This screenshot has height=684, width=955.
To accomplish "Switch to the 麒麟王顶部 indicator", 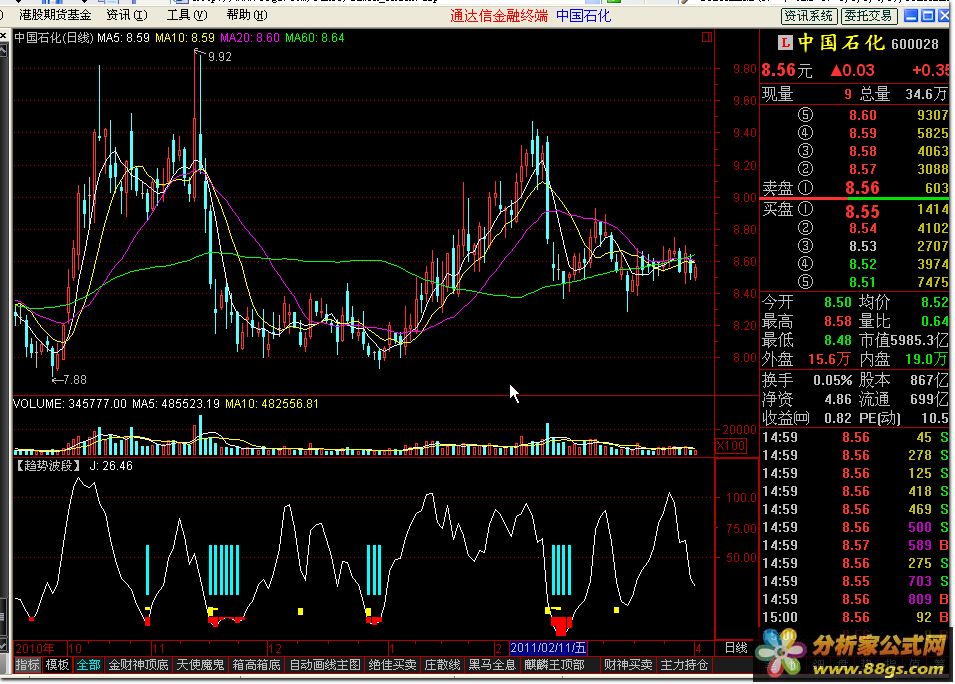I will pyautogui.click(x=554, y=665).
